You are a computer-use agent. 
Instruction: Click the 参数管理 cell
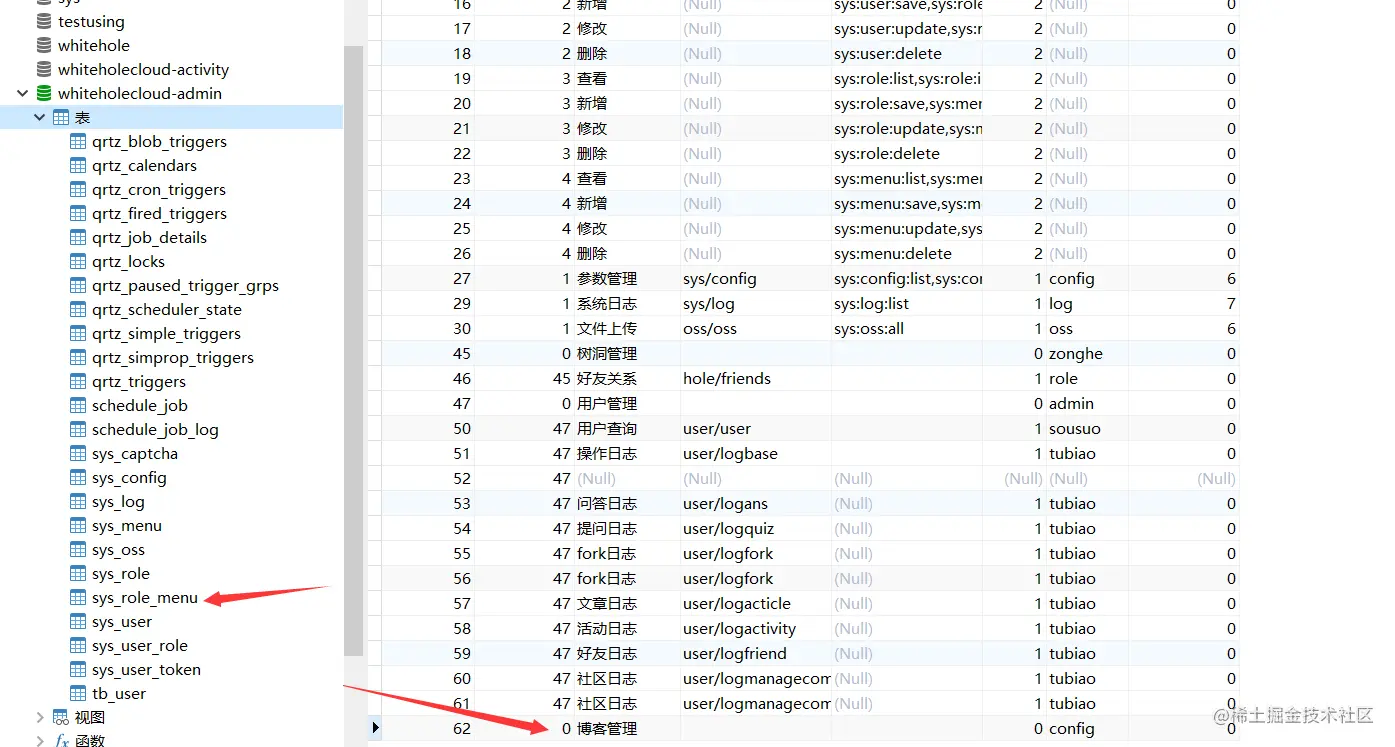(x=607, y=279)
